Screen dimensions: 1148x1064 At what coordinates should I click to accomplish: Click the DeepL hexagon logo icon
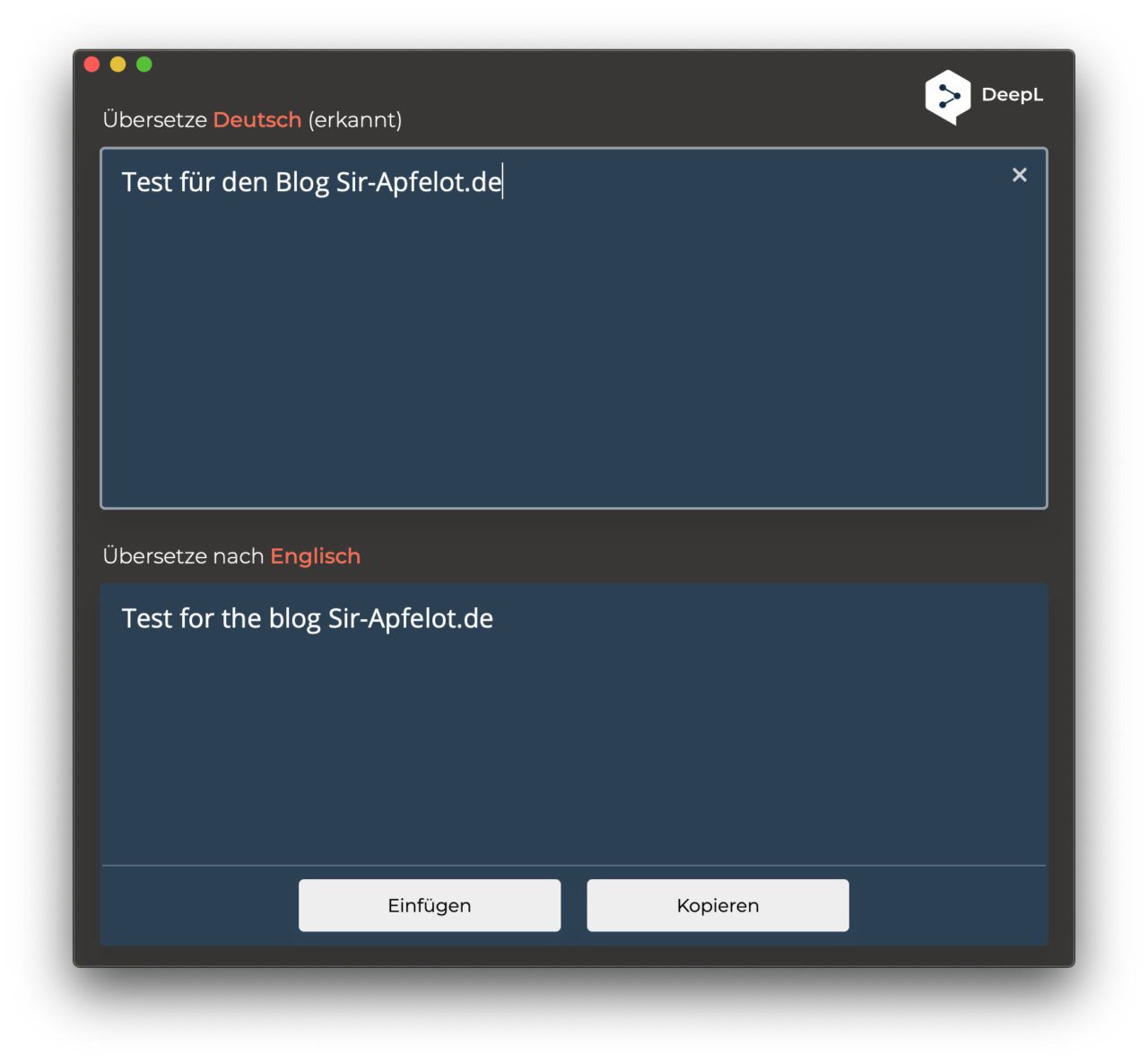(x=948, y=97)
